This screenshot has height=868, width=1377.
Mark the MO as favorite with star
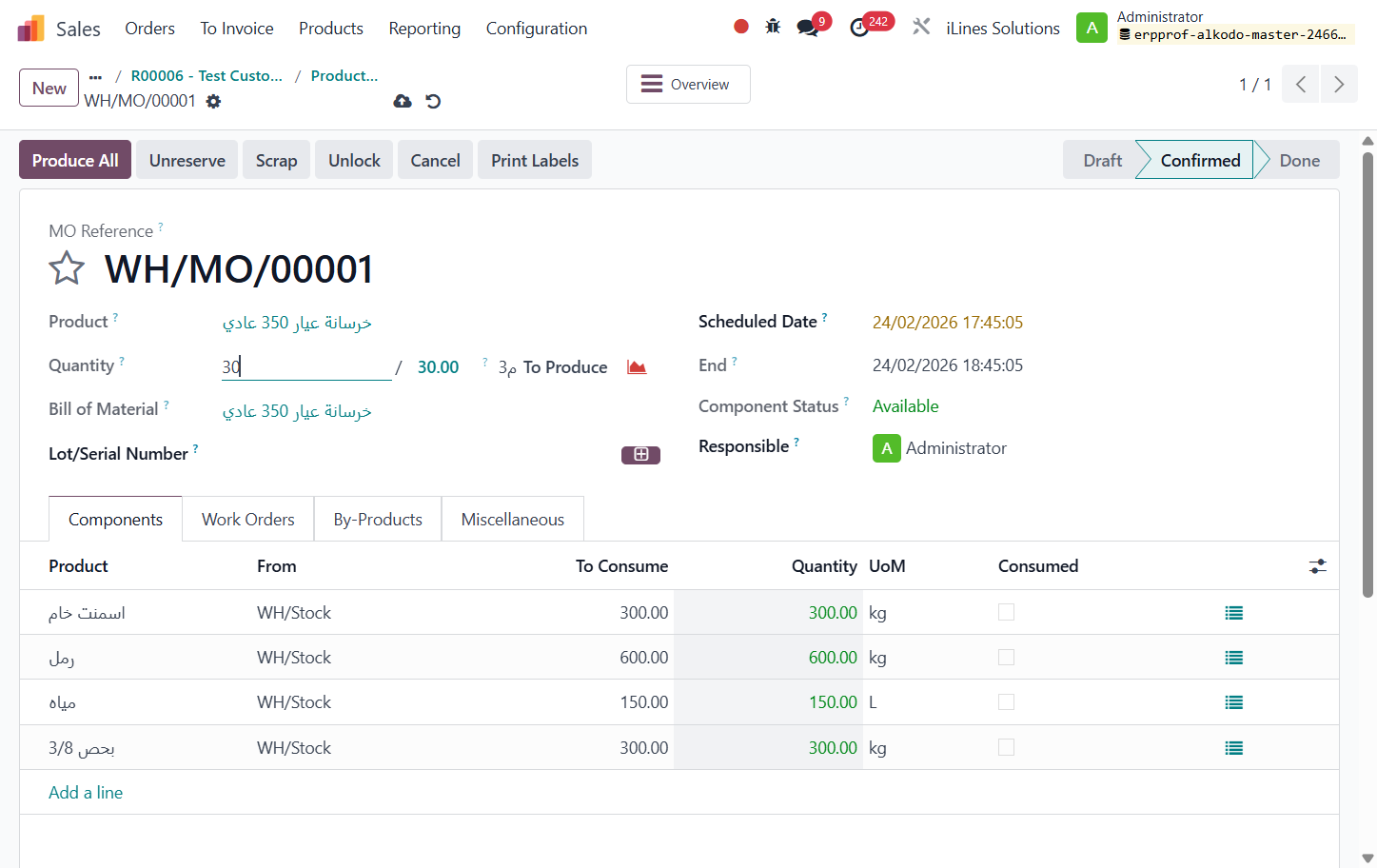[x=67, y=268]
